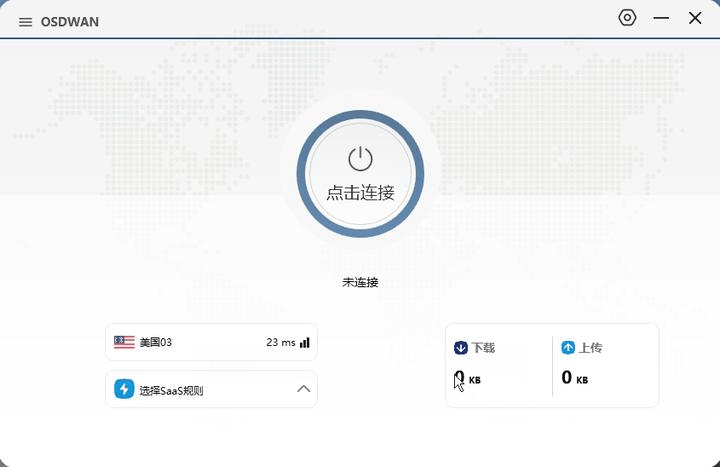The width and height of the screenshot is (720, 467).
Task: Click the upload arrow icon
Action: point(568,348)
